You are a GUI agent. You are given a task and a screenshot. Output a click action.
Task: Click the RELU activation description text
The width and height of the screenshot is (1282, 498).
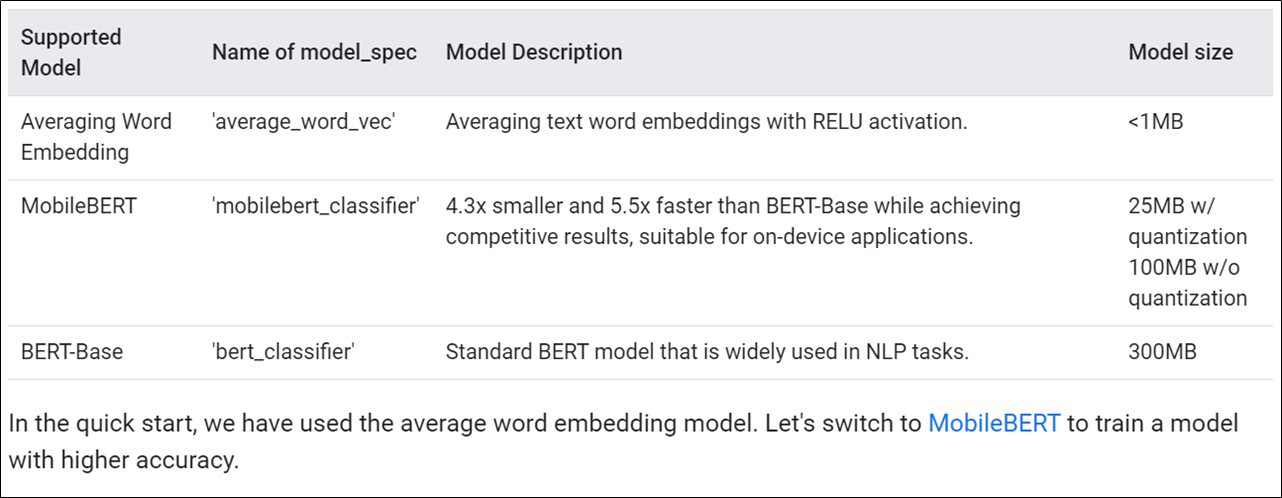pyautogui.click(x=706, y=122)
